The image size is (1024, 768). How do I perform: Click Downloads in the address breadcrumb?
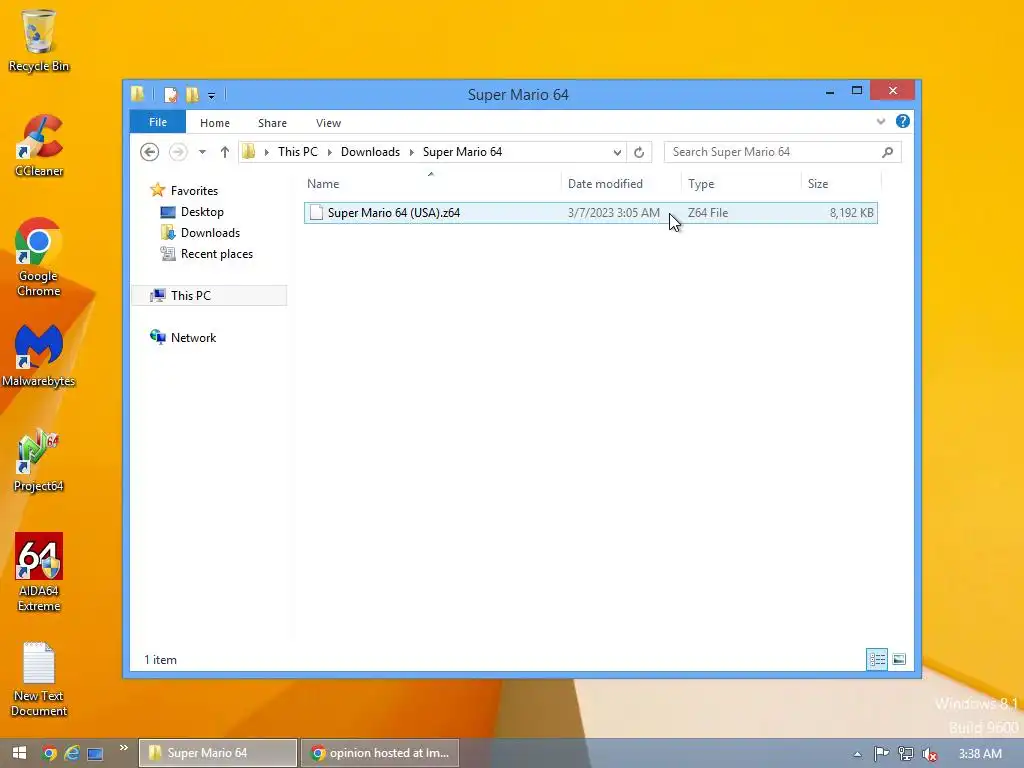click(370, 152)
